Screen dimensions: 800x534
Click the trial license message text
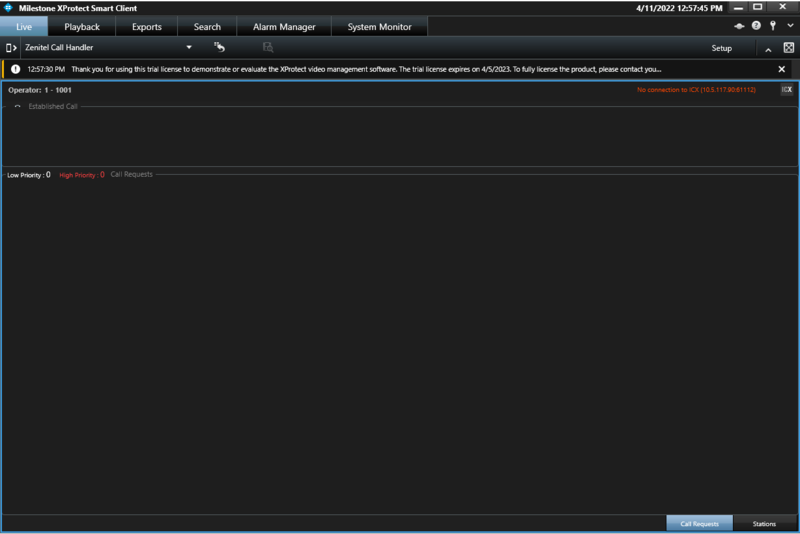(x=366, y=69)
